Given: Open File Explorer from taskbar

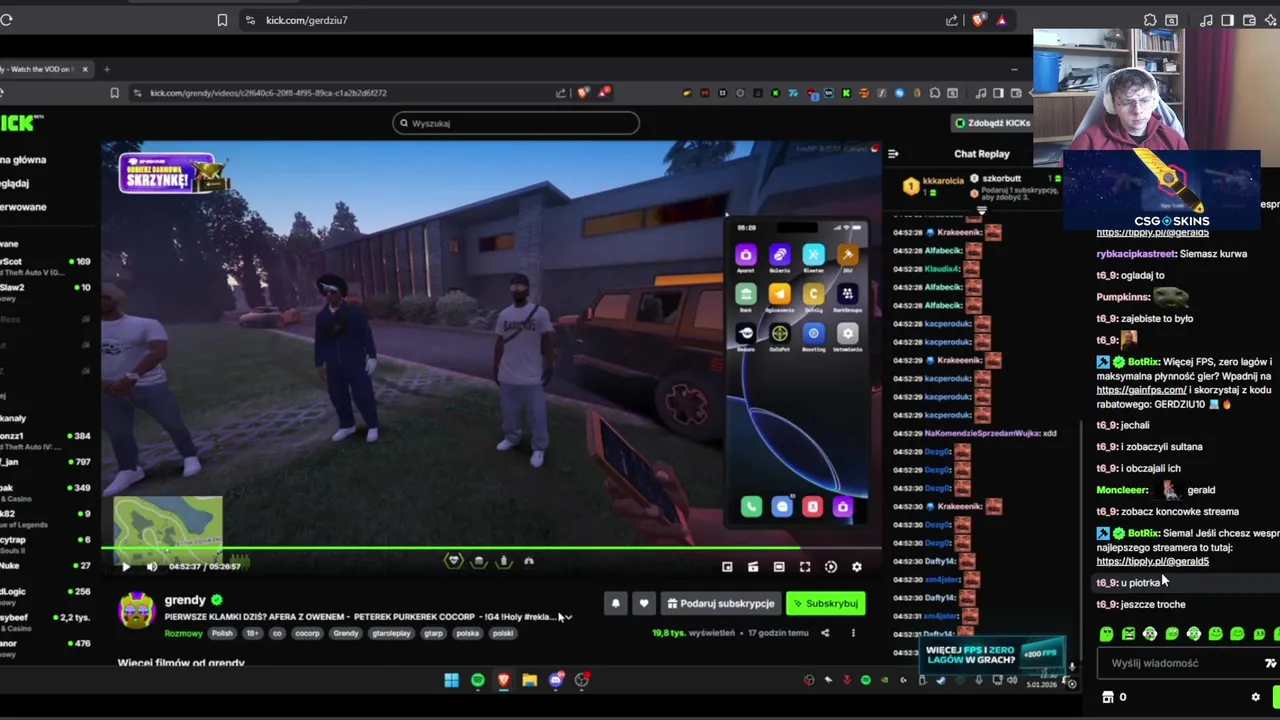Looking at the screenshot, I should [x=530, y=680].
